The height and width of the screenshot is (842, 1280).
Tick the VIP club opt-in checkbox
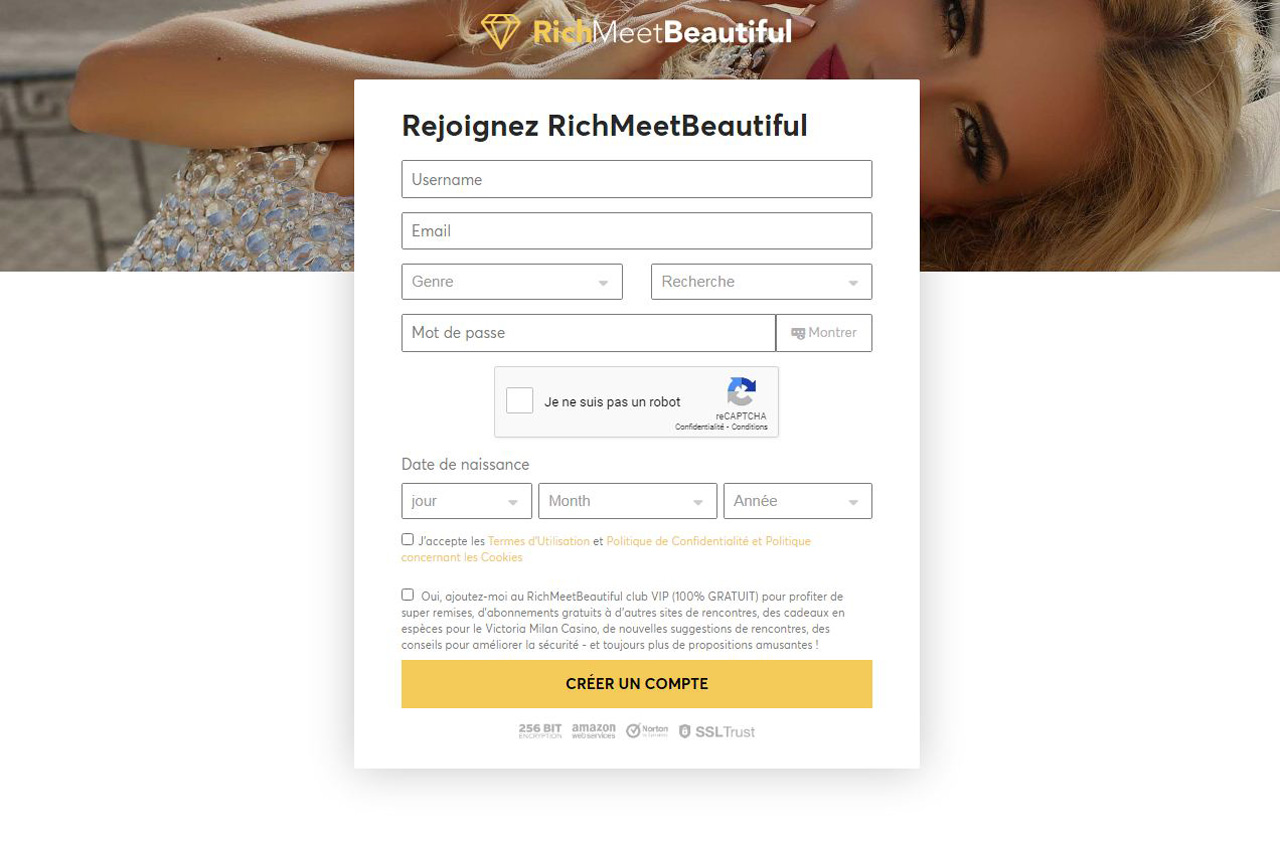(407, 594)
